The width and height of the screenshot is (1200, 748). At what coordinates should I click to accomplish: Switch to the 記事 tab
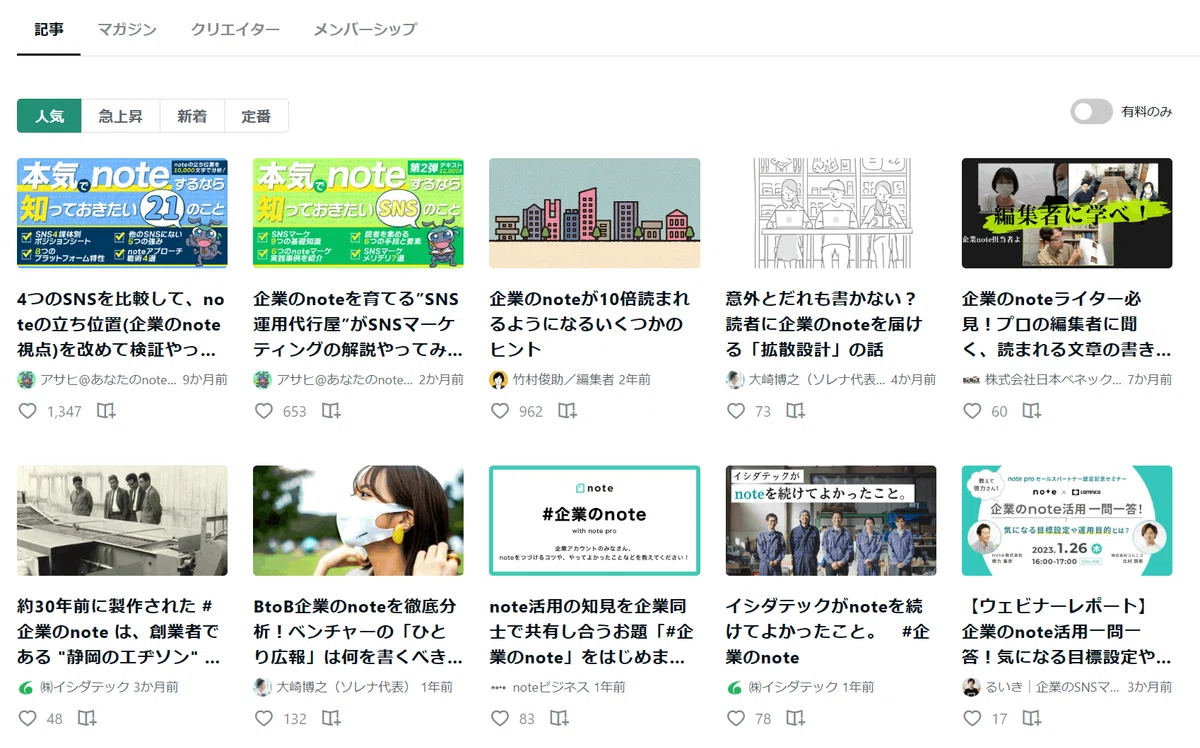click(49, 29)
